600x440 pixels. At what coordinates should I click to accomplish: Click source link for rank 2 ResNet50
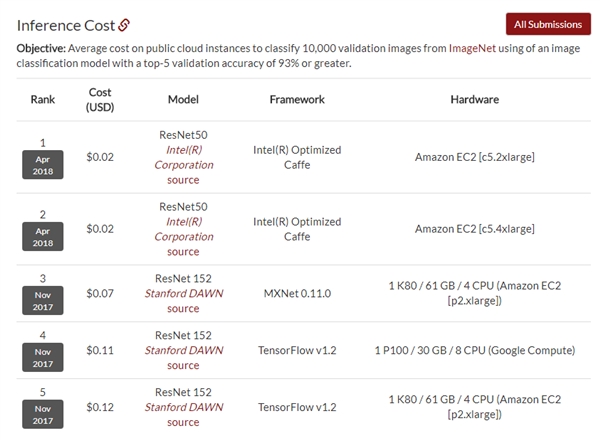[x=183, y=252]
